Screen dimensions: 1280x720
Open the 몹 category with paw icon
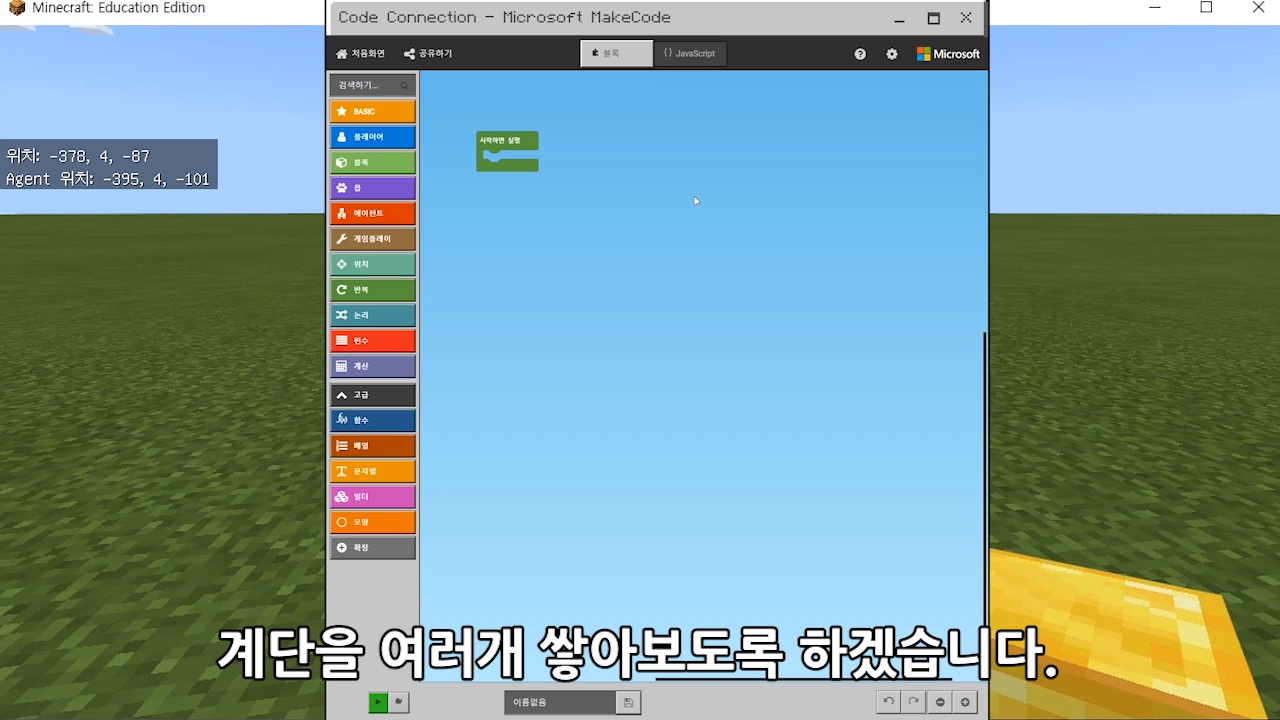click(373, 188)
